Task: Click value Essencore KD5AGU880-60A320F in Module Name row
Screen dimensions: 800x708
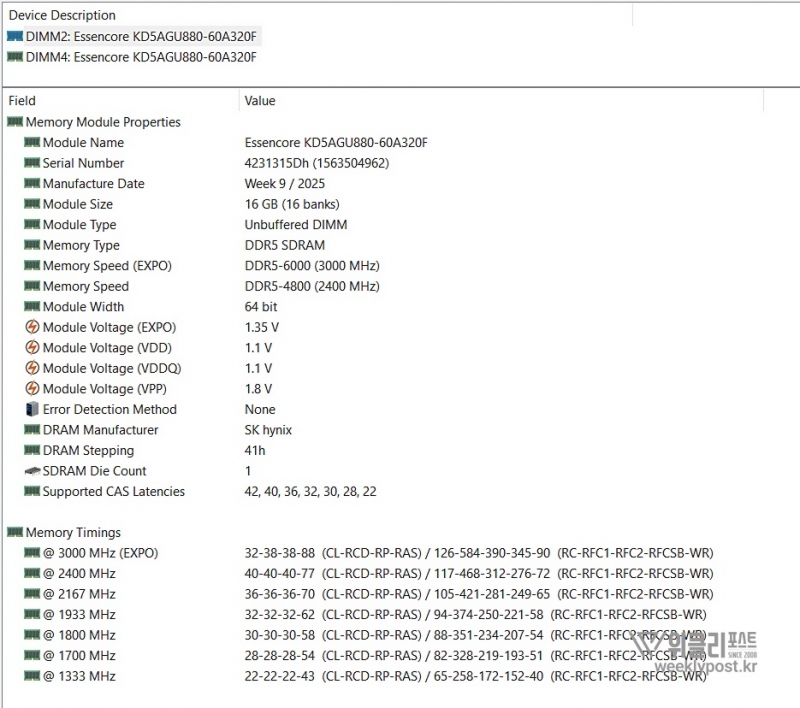Action: (336, 142)
